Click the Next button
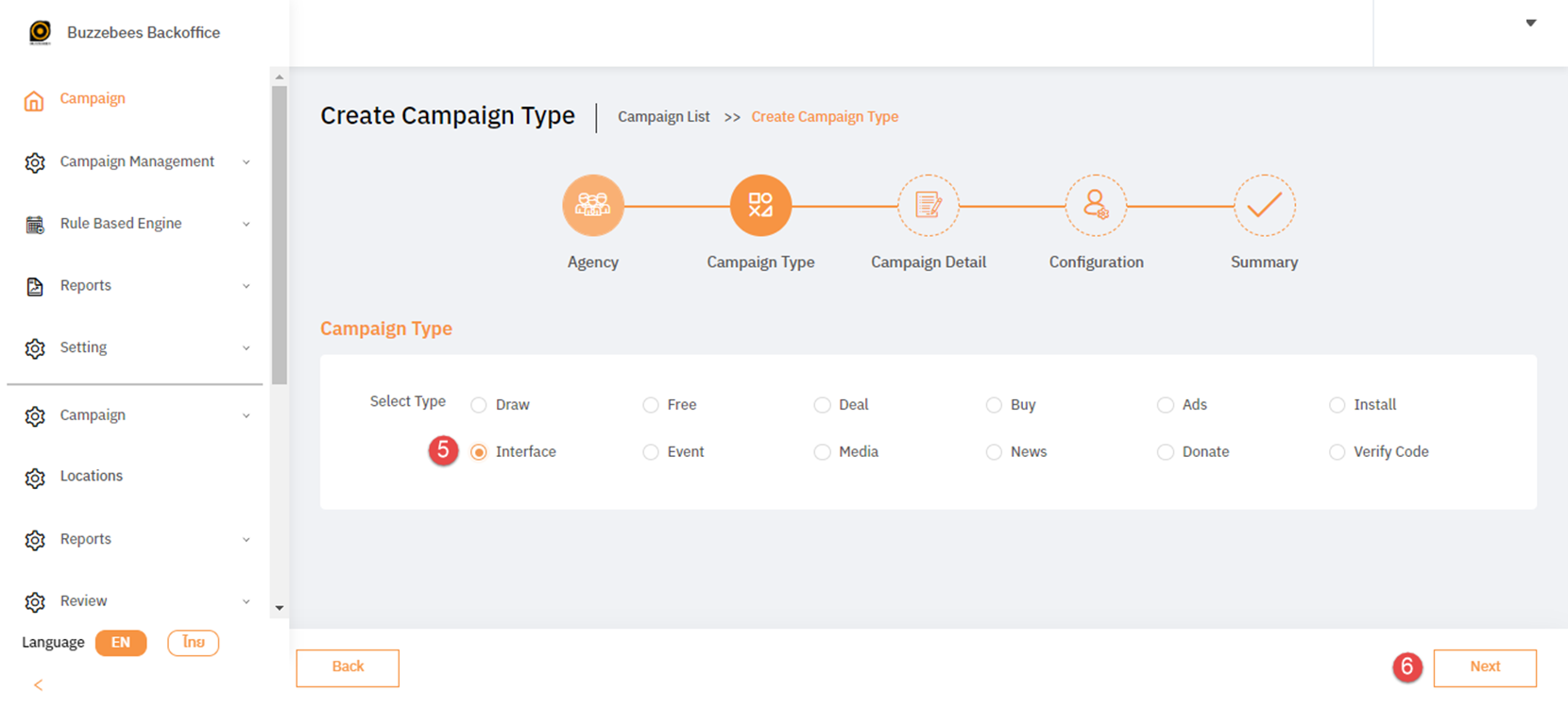Screen dimensions: 1568x708 (x=1485, y=667)
